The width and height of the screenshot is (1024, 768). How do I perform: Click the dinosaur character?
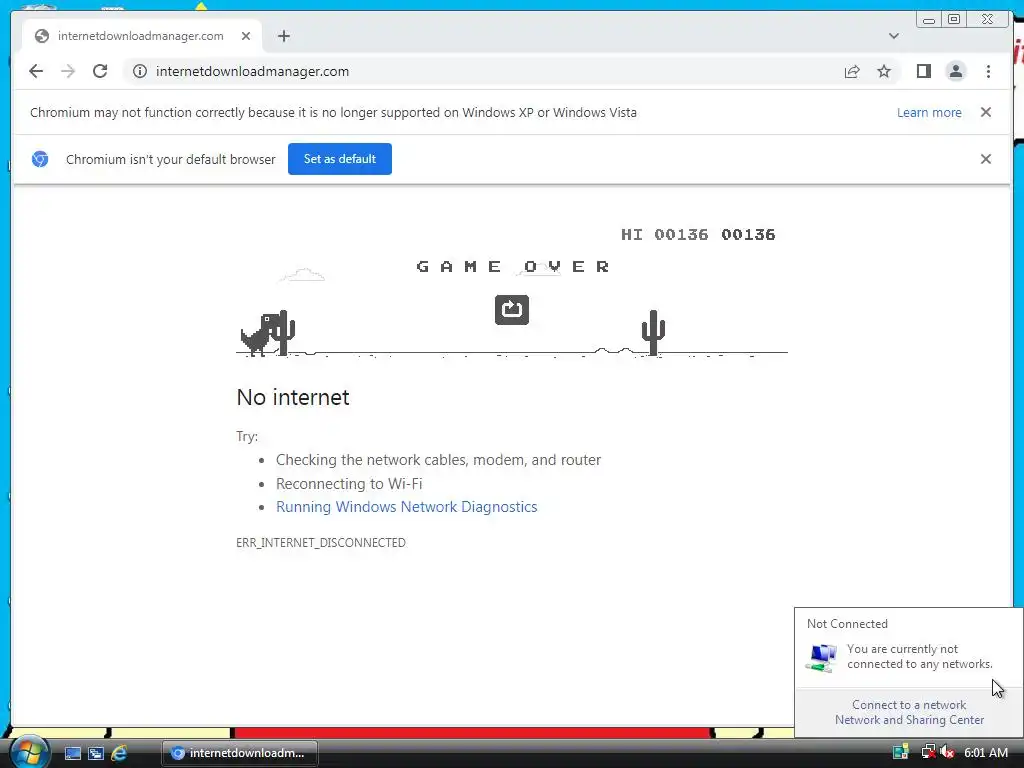tap(257, 334)
